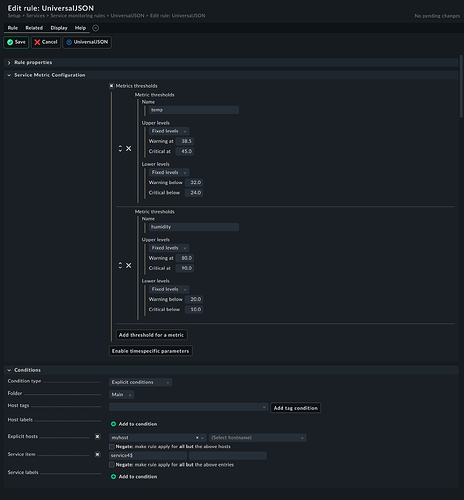Open humidity Upper levels Fixed levels dropdown
Image resolution: width=464 pixels, height=500 pixels.
[x=169, y=248]
